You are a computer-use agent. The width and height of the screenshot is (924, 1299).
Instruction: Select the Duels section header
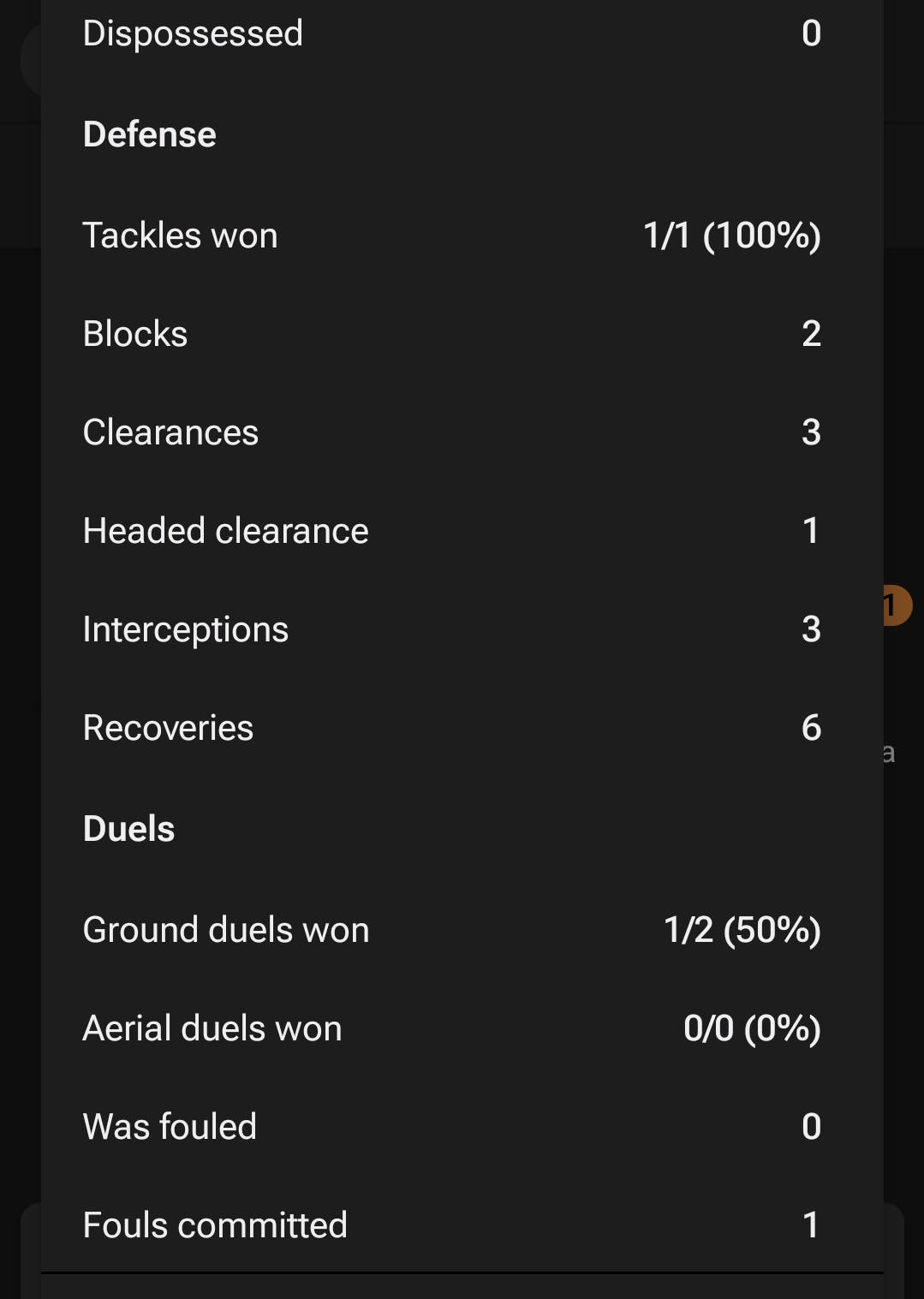129,829
